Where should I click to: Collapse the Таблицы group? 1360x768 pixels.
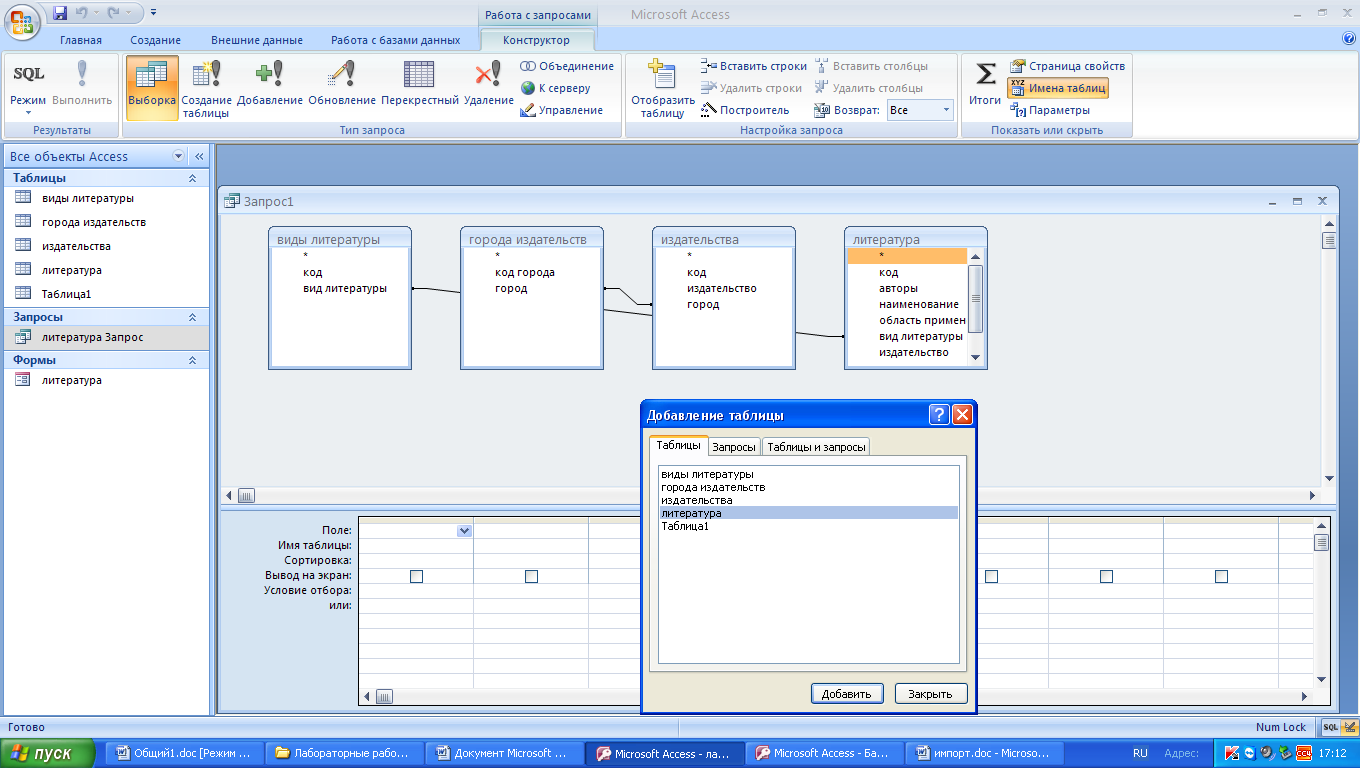tap(192, 178)
